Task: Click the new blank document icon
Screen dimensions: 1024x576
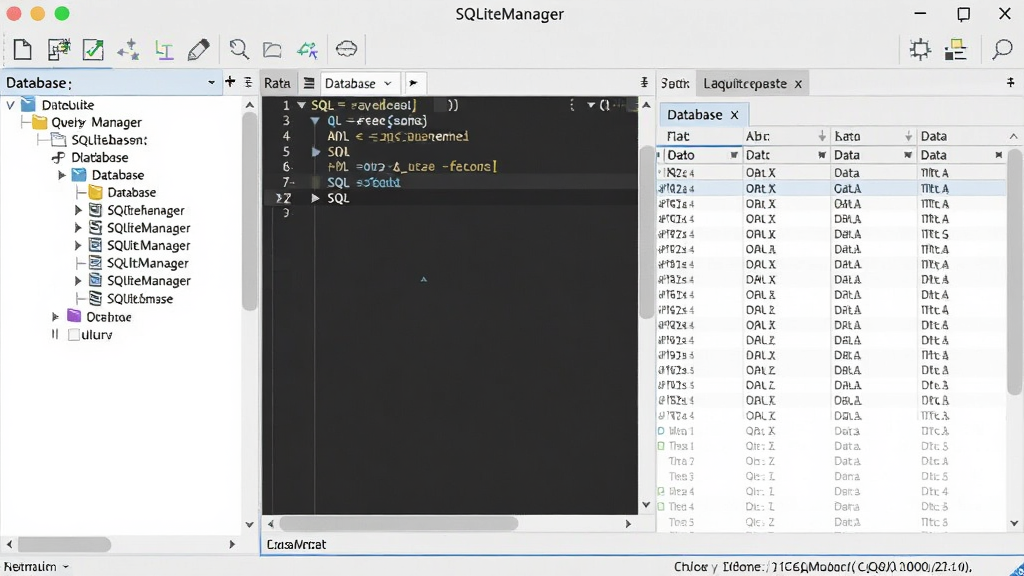Action: [x=22, y=50]
